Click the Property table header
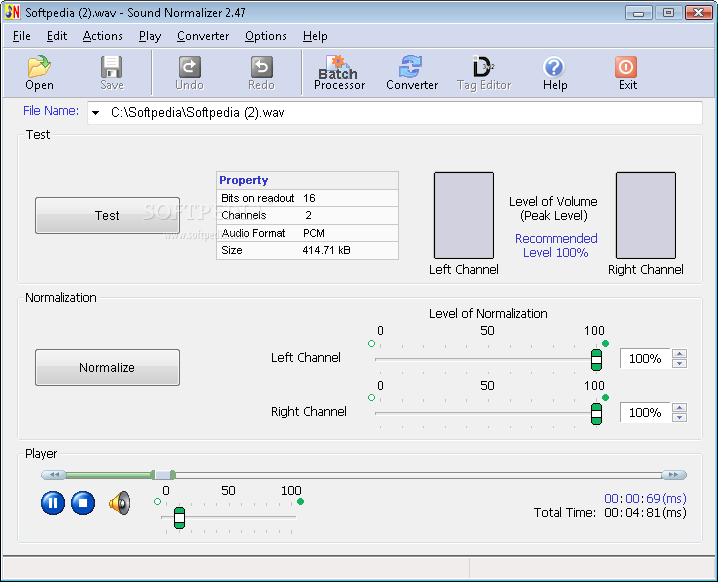This screenshot has width=718, height=582. pyautogui.click(x=307, y=180)
